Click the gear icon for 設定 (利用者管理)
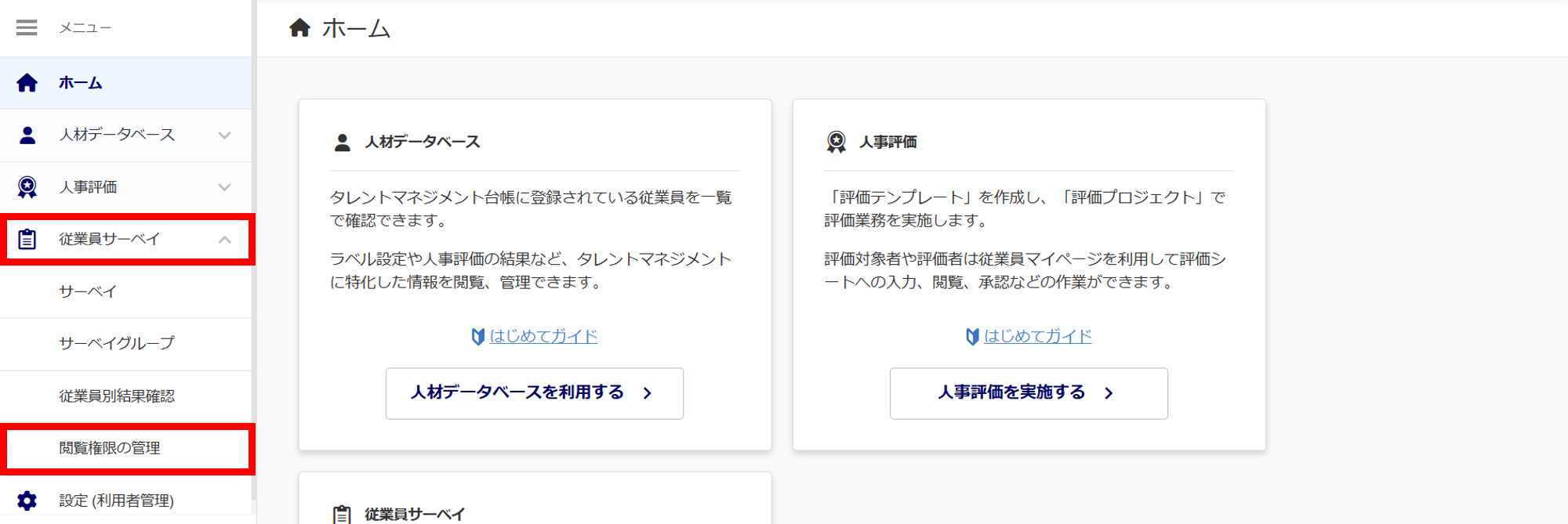 click(27, 501)
